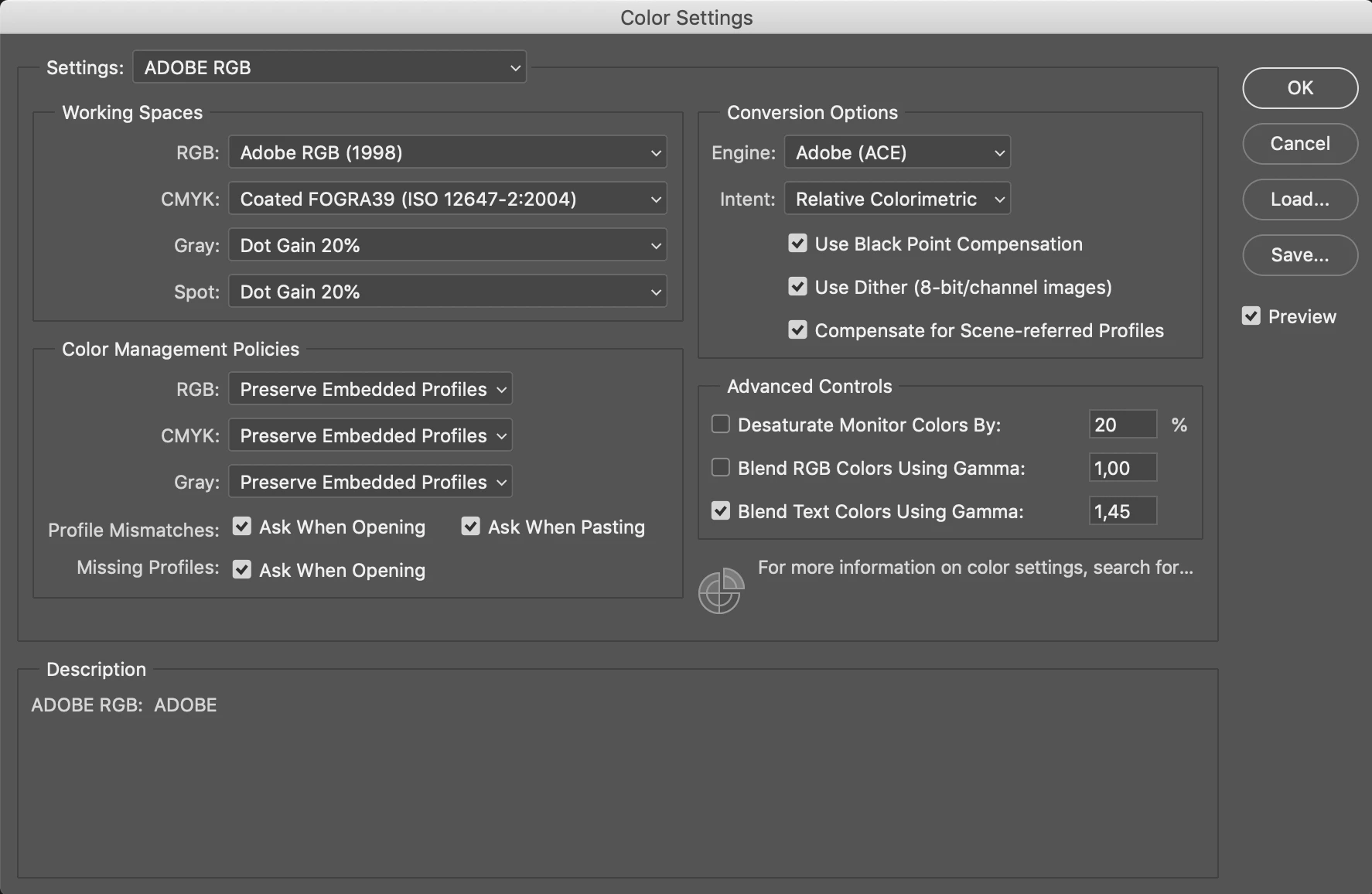The image size is (1372, 894).
Task: Toggle Profile Mismatches Ask When Opening checkbox
Action: [242, 527]
